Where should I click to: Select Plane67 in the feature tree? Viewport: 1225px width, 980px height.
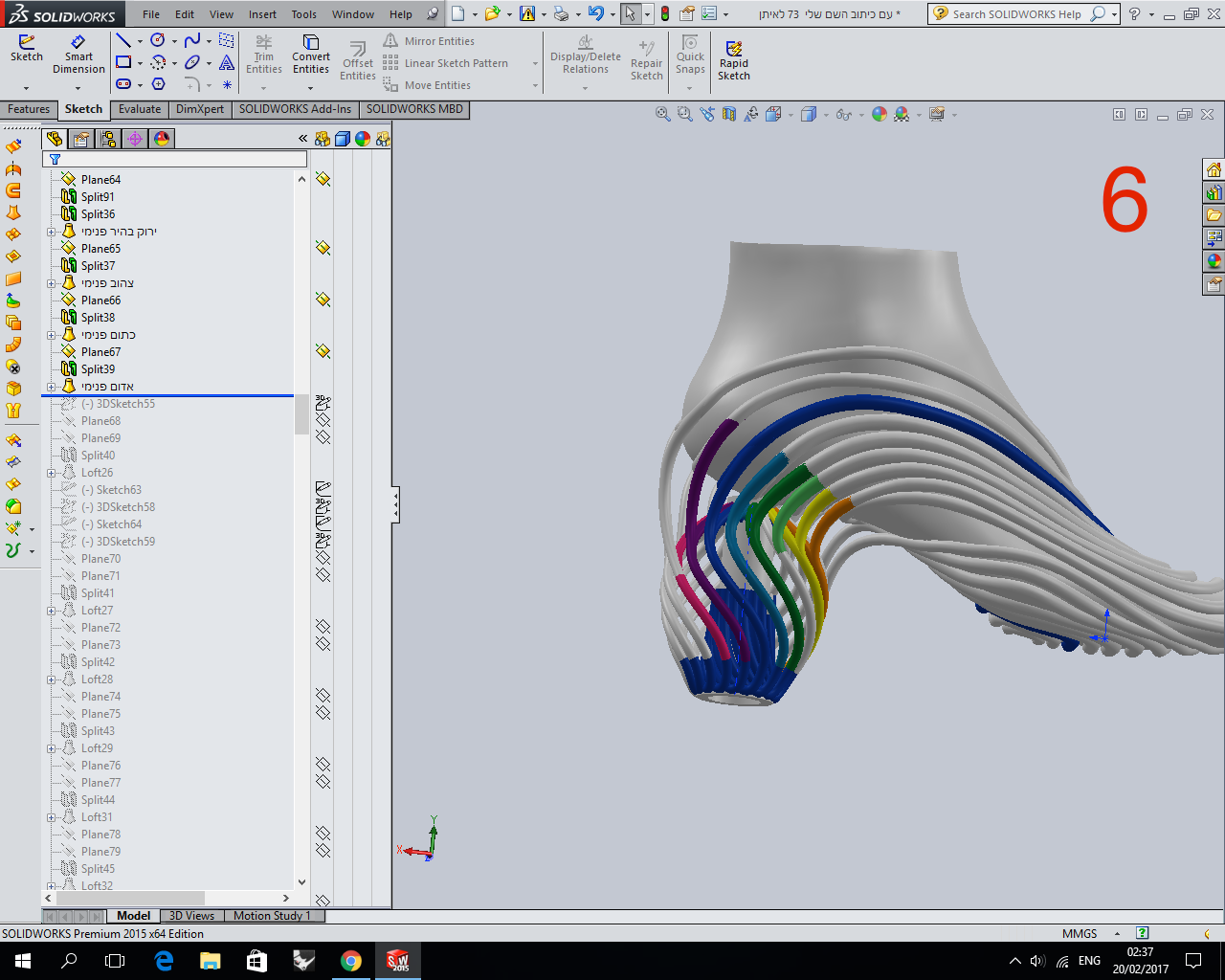point(100,352)
